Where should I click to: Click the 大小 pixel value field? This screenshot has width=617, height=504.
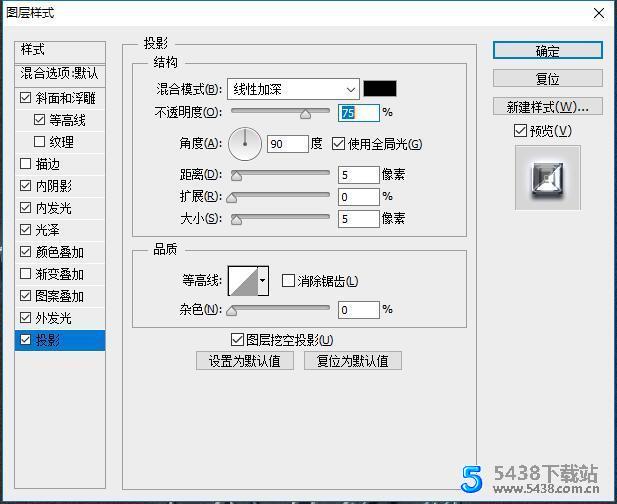pos(358,219)
